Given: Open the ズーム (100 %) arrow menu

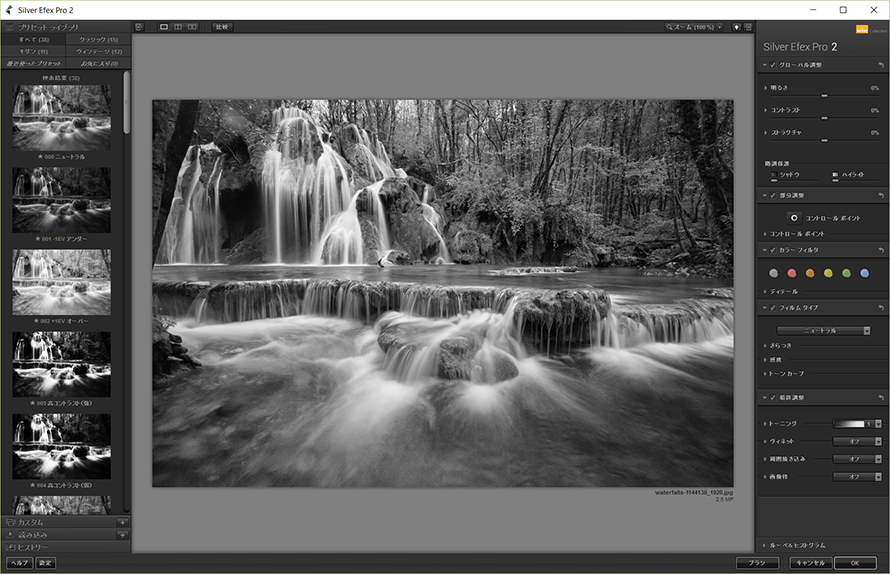Looking at the screenshot, I should 720,27.
